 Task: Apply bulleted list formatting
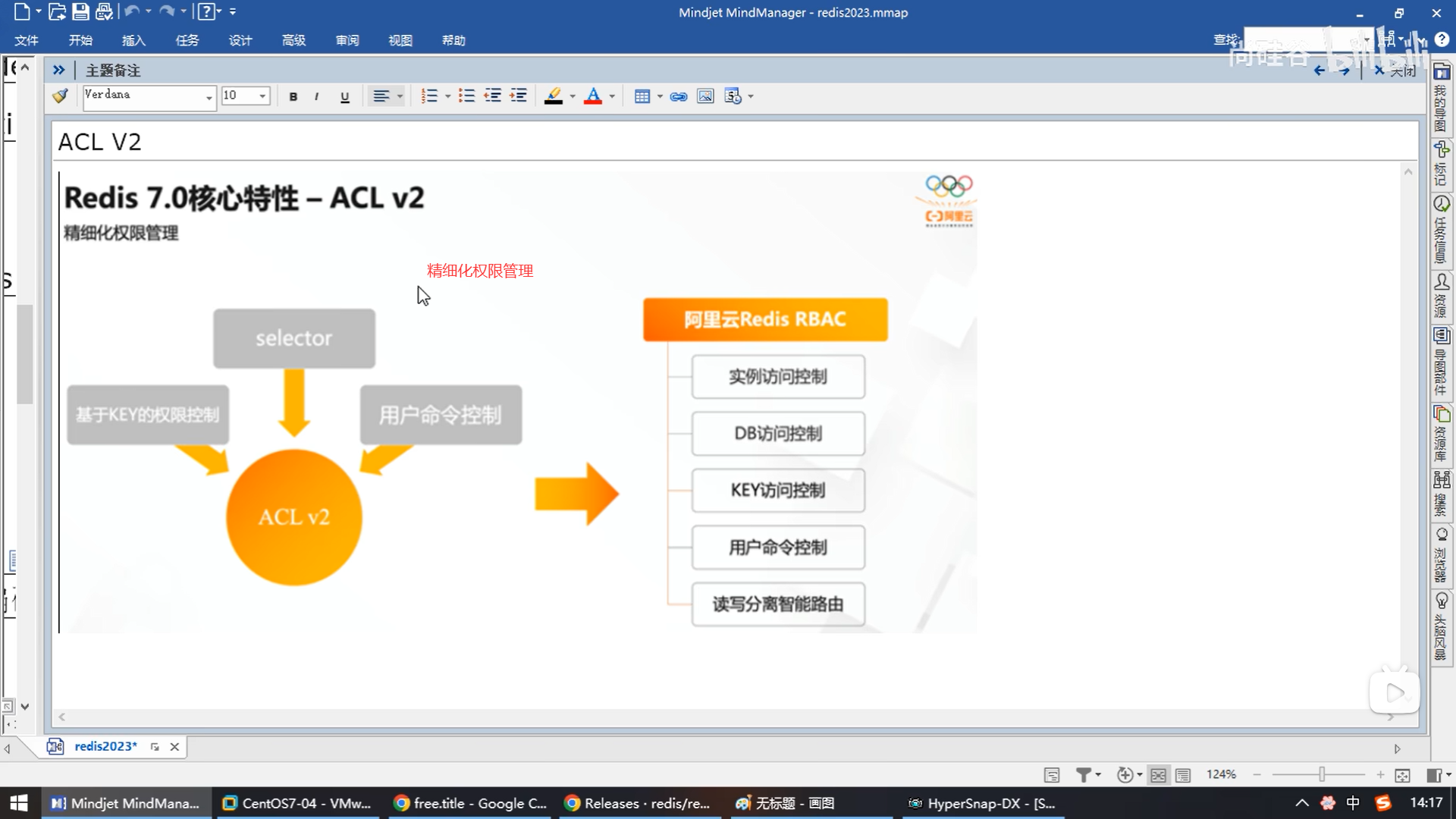pos(467,96)
